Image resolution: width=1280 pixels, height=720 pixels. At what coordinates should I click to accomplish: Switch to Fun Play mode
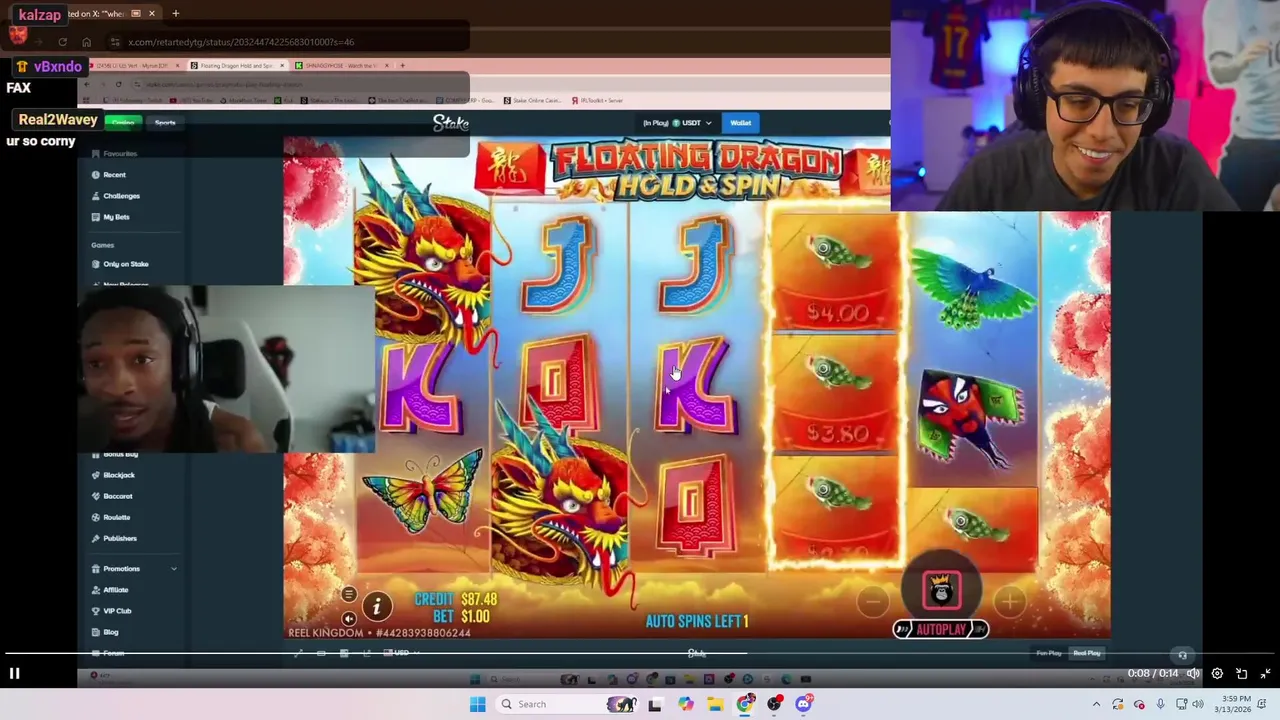[x=1048, y=653]
